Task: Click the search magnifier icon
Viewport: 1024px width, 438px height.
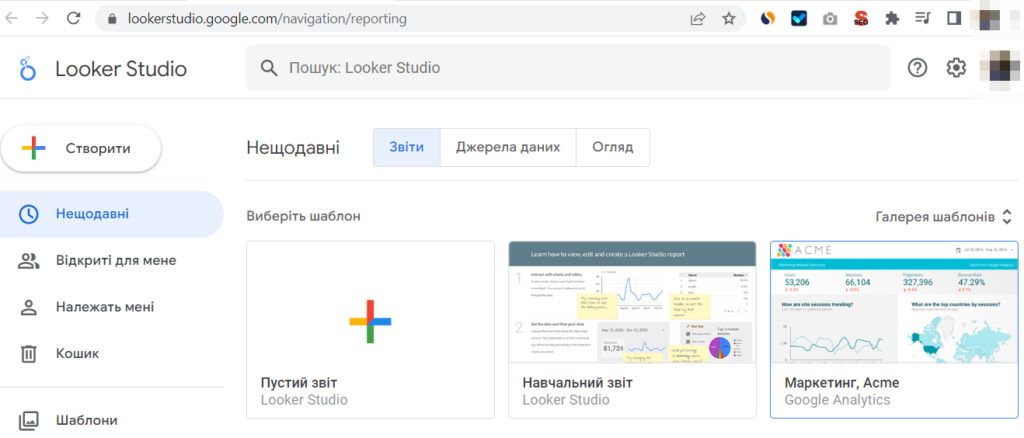Action: pyautogui.click(x=268, y=68)
